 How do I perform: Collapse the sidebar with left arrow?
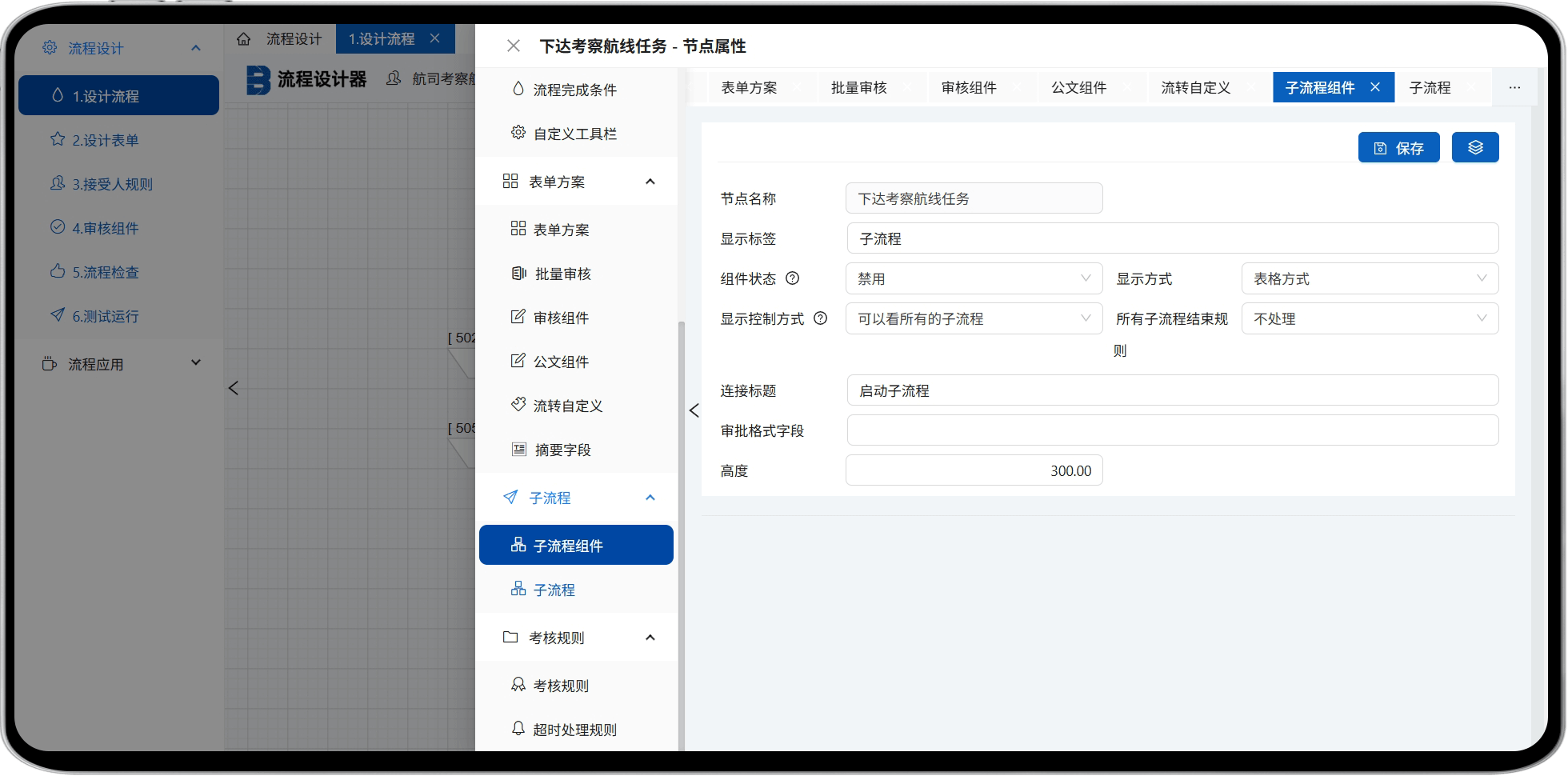(x=234, y=388)
